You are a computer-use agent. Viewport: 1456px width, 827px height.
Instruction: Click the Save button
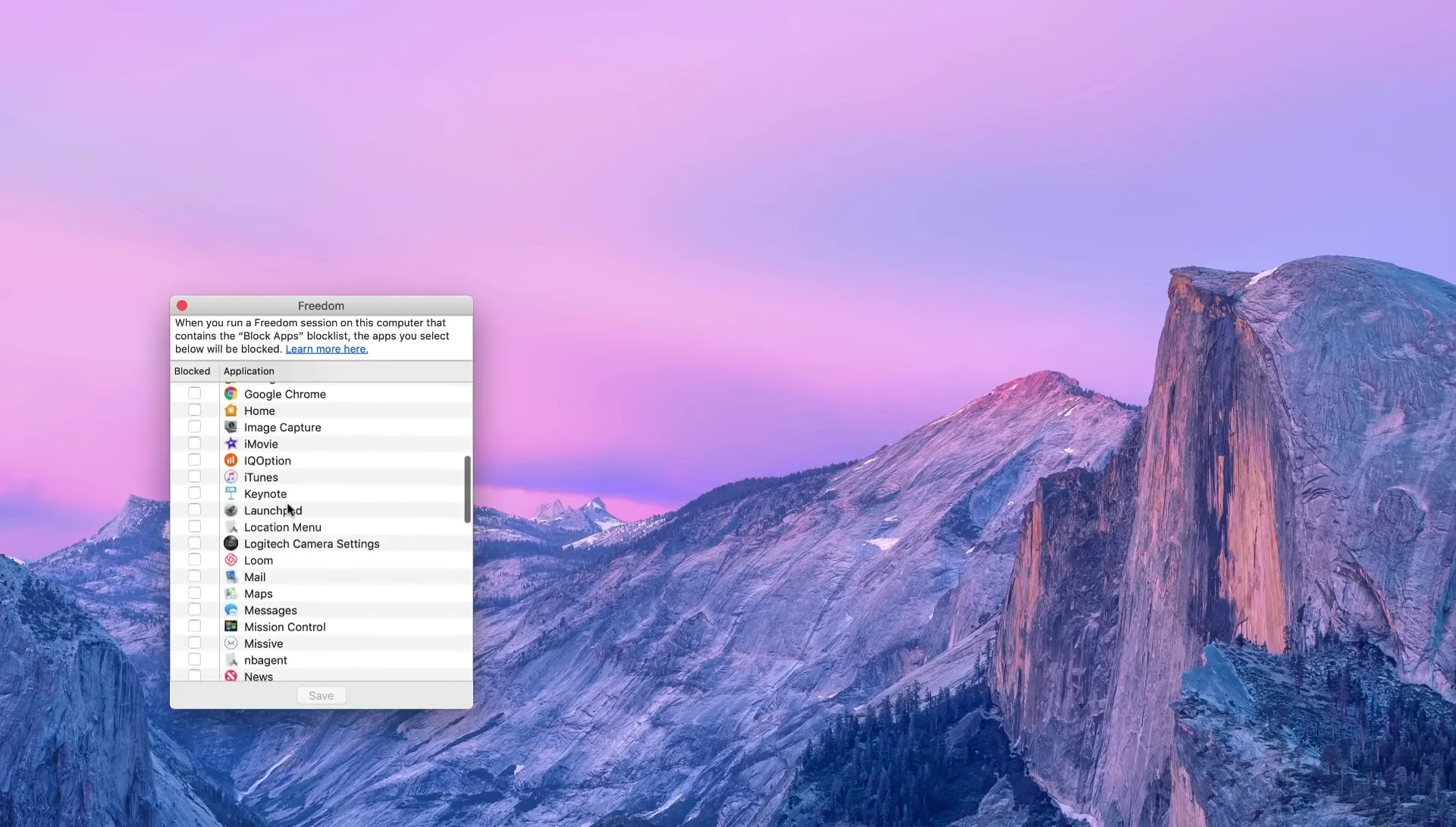322,696
